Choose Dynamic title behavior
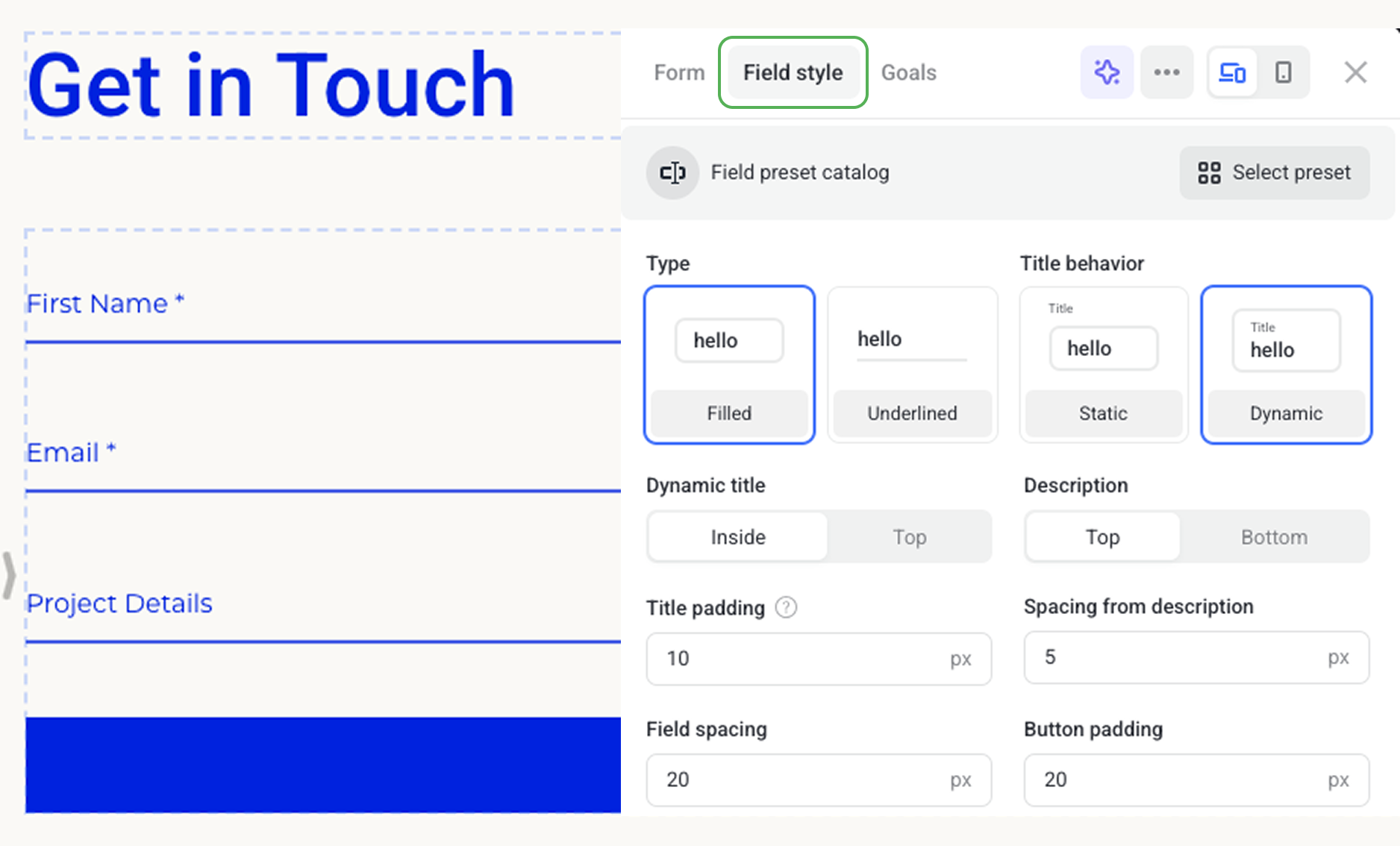Screen dimensions: 1400x846 click(1286, 365)
